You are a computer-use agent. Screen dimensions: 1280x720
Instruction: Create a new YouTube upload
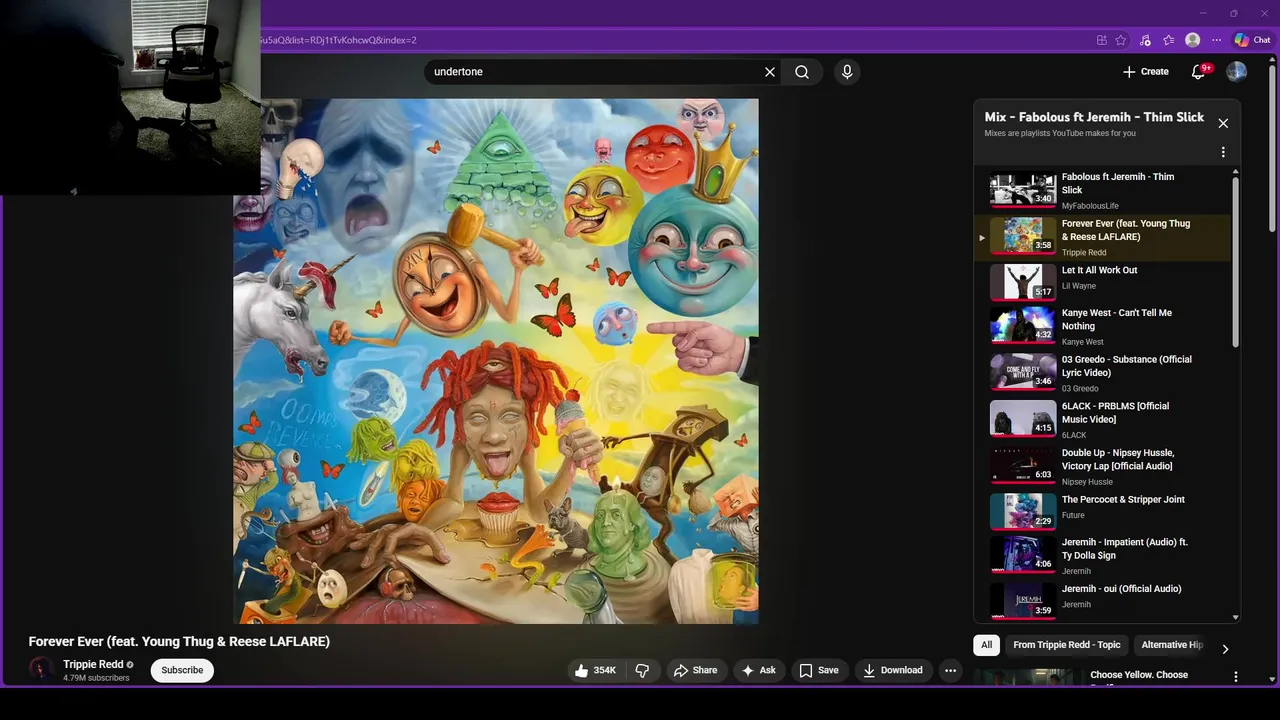[1146, 72]
